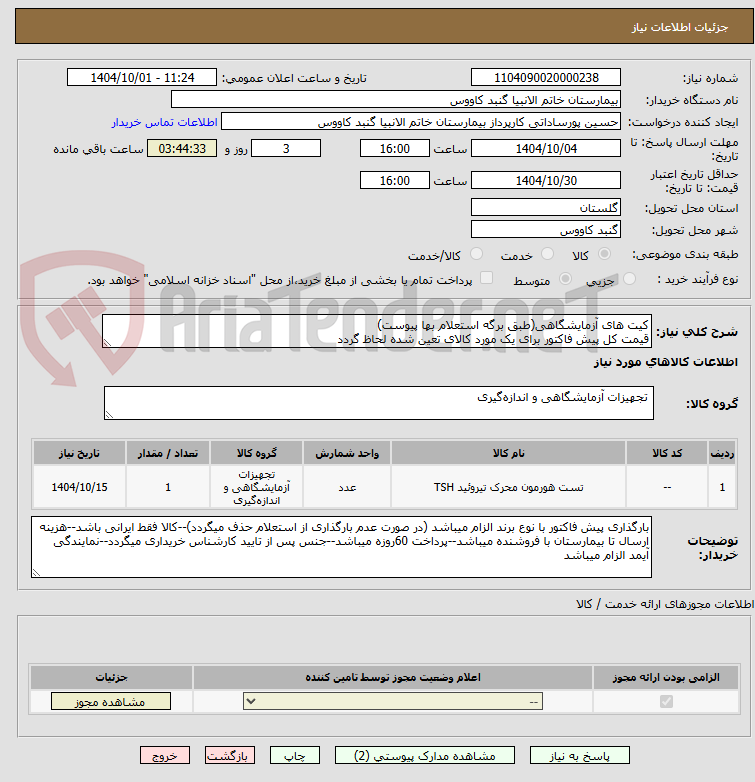755x782 pixels.
Task: Select the خدمت radio button
Action: coord(548,254)
